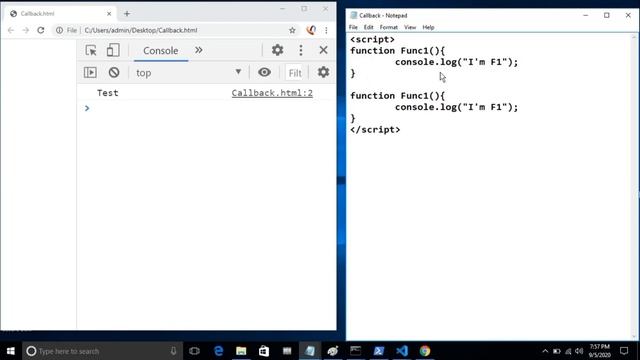Open Visual Studio Code from the taskbar

point(402,351)
